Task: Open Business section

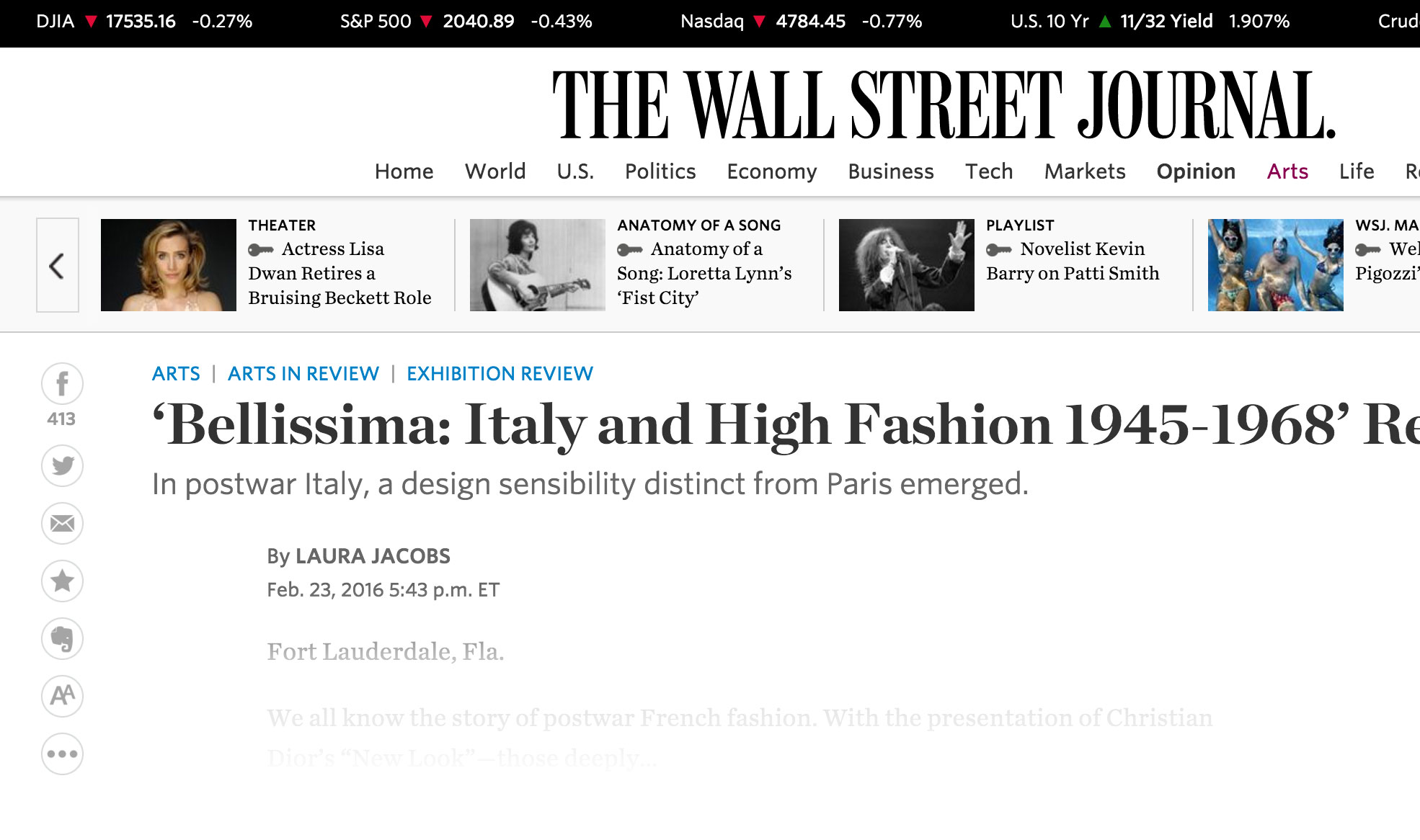Action: (891, 171)
